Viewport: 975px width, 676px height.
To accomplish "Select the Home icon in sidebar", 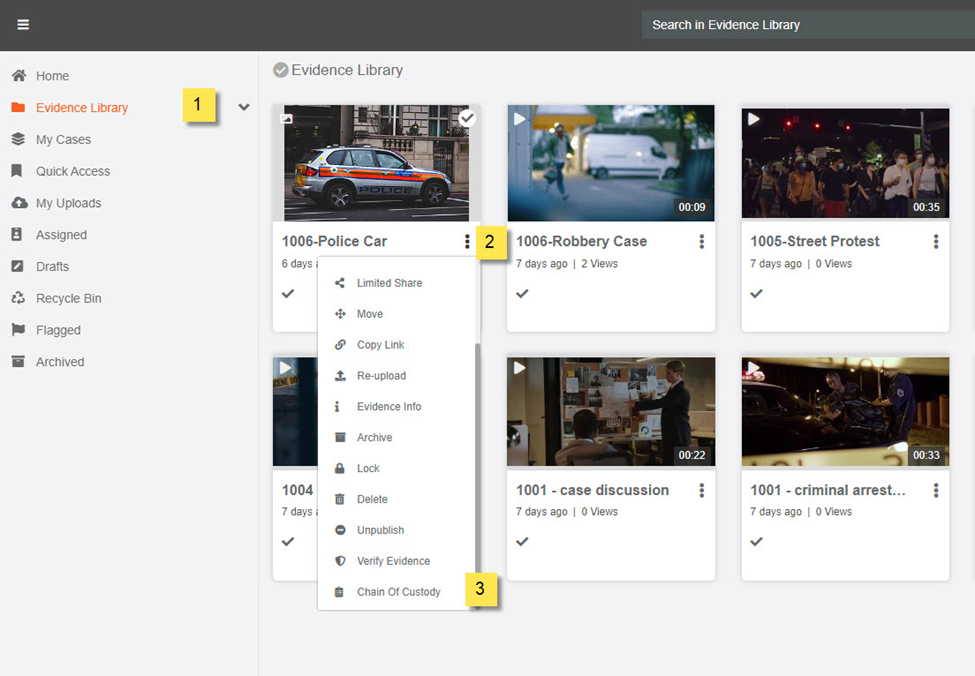I will 20,75.
